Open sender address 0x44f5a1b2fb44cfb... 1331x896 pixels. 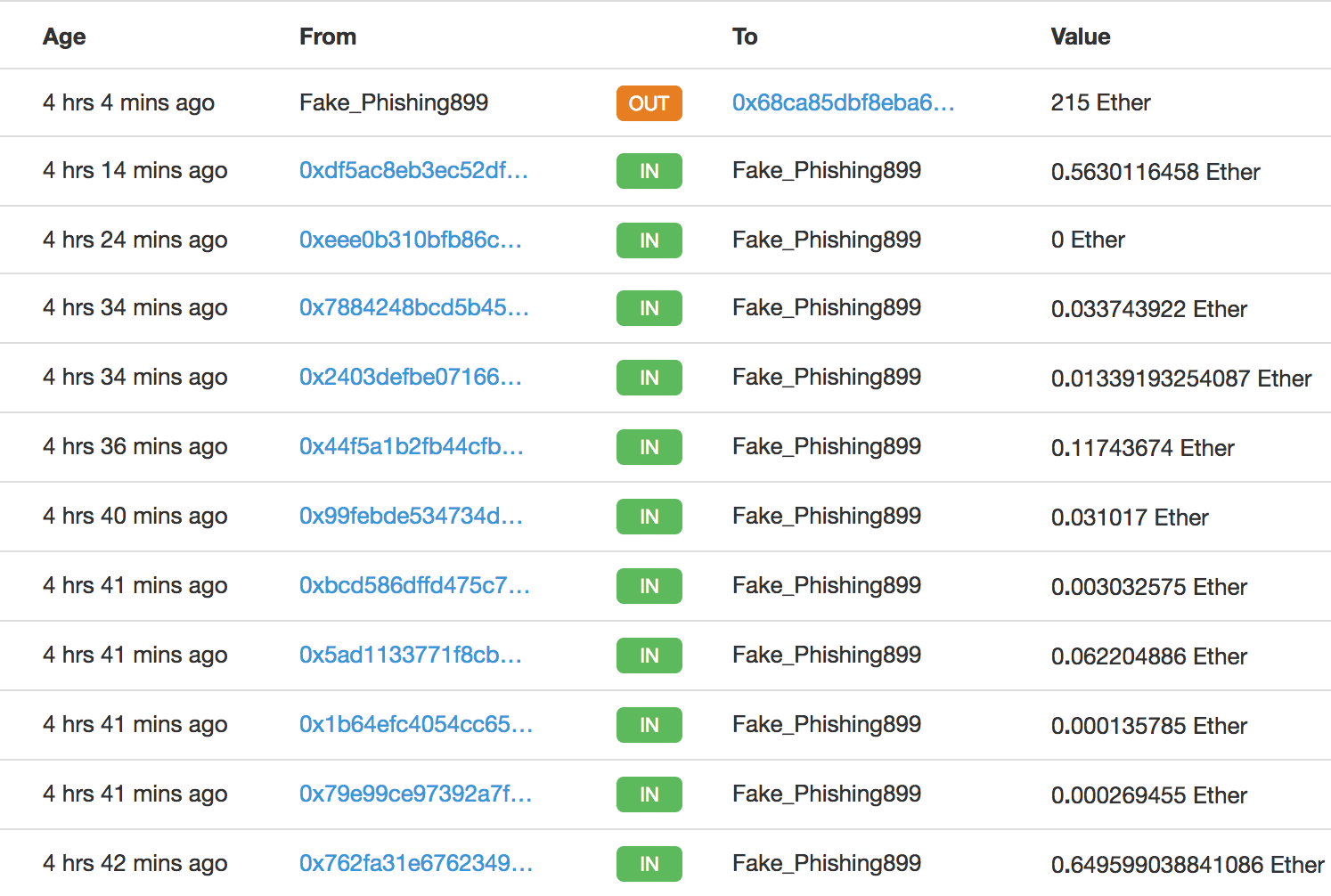412,446
